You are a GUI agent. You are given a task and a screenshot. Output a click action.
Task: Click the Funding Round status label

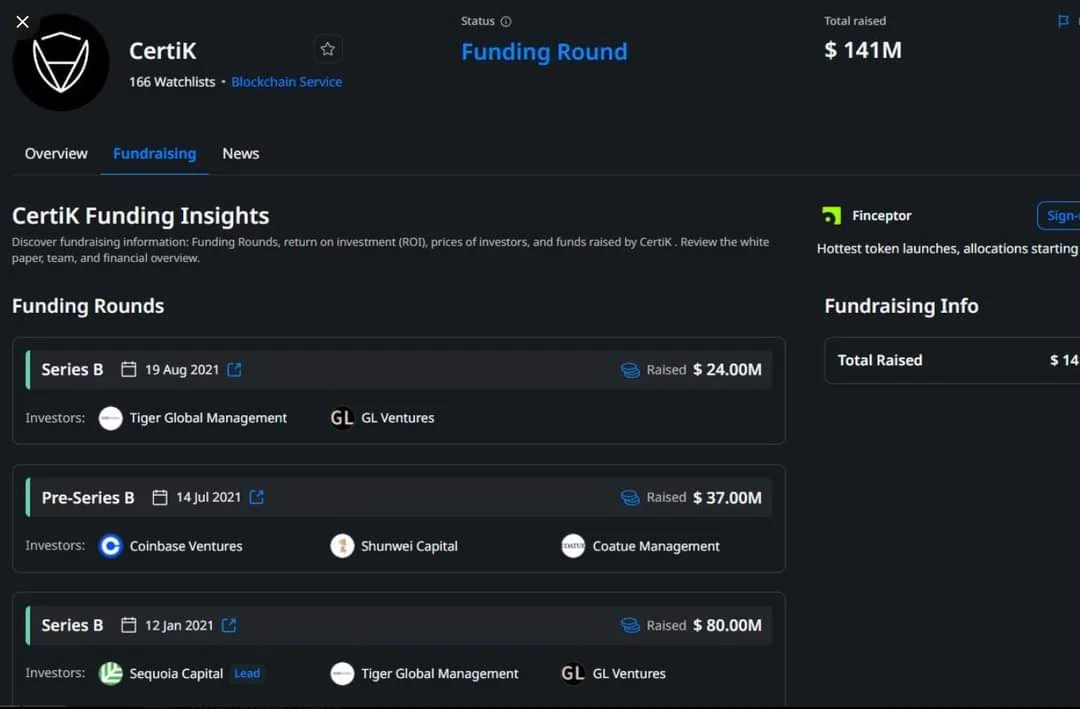[544, 52]
